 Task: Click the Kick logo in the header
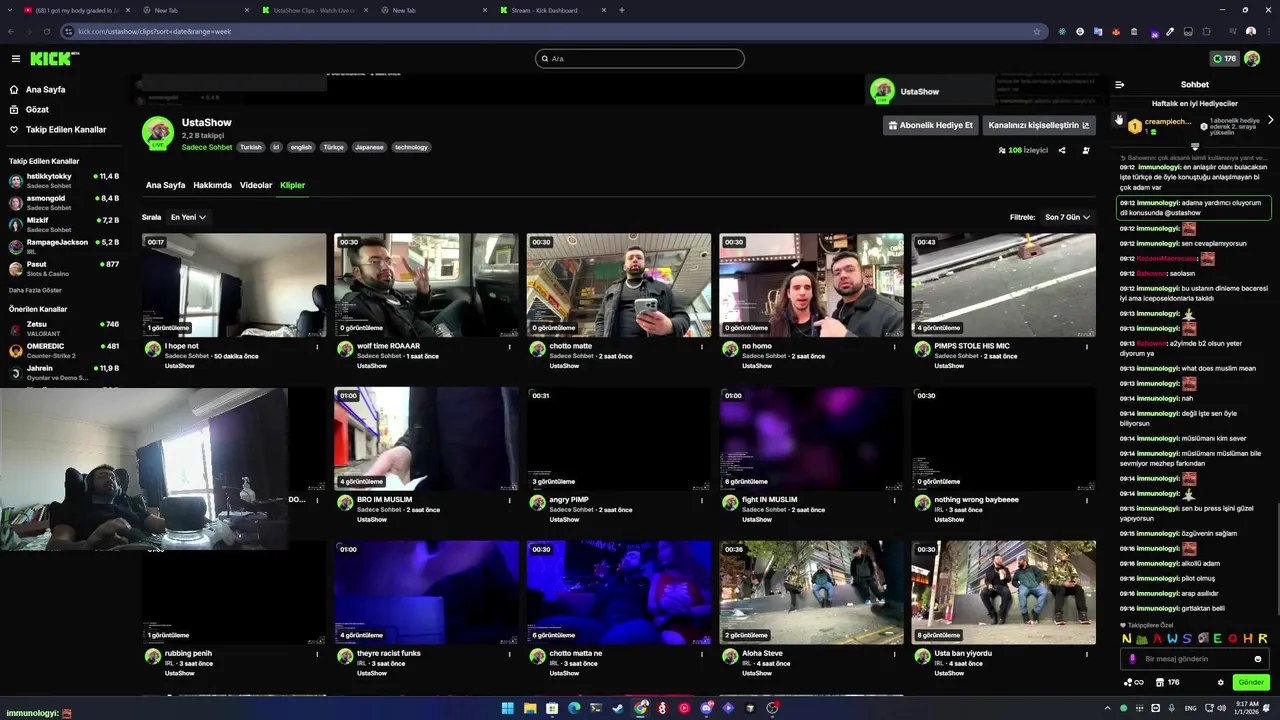(54, 59)
